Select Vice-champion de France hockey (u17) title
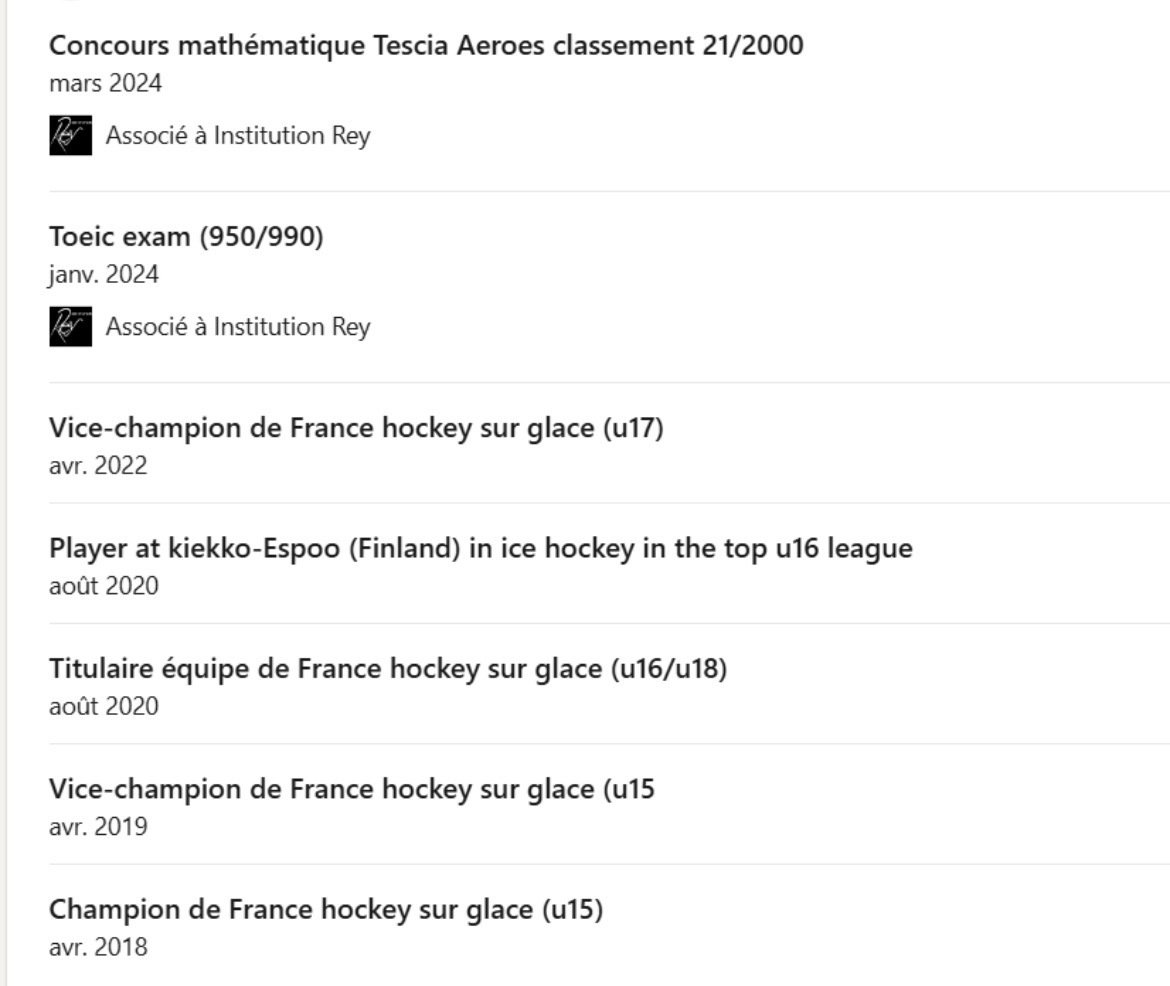This screenshot has width=1170, height=986. [x=356, y=428]
